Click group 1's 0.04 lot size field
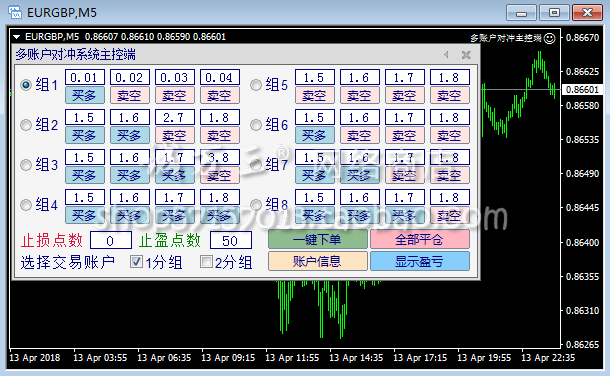Viewport: 610px width, 376px height. click(x=220, y=77)
